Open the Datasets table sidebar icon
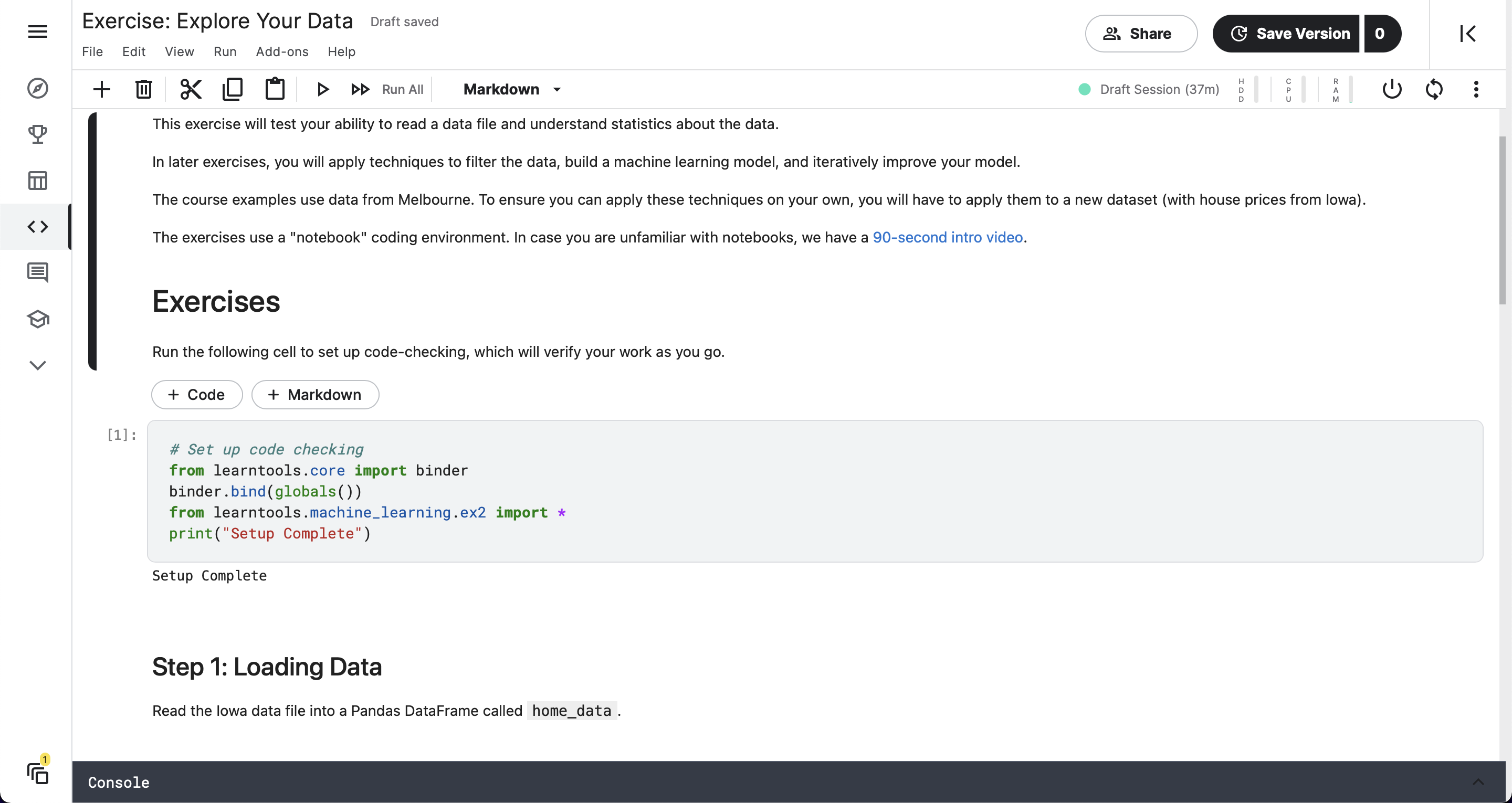Image resolution: width=1512 pixels, height=803 pixels. coord(38,180)
